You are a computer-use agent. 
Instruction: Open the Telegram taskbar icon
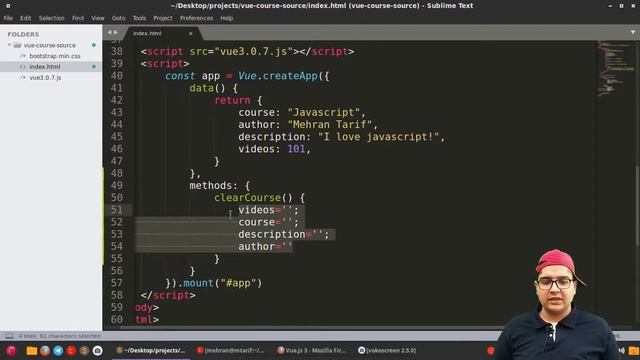(x=58, y=350)
